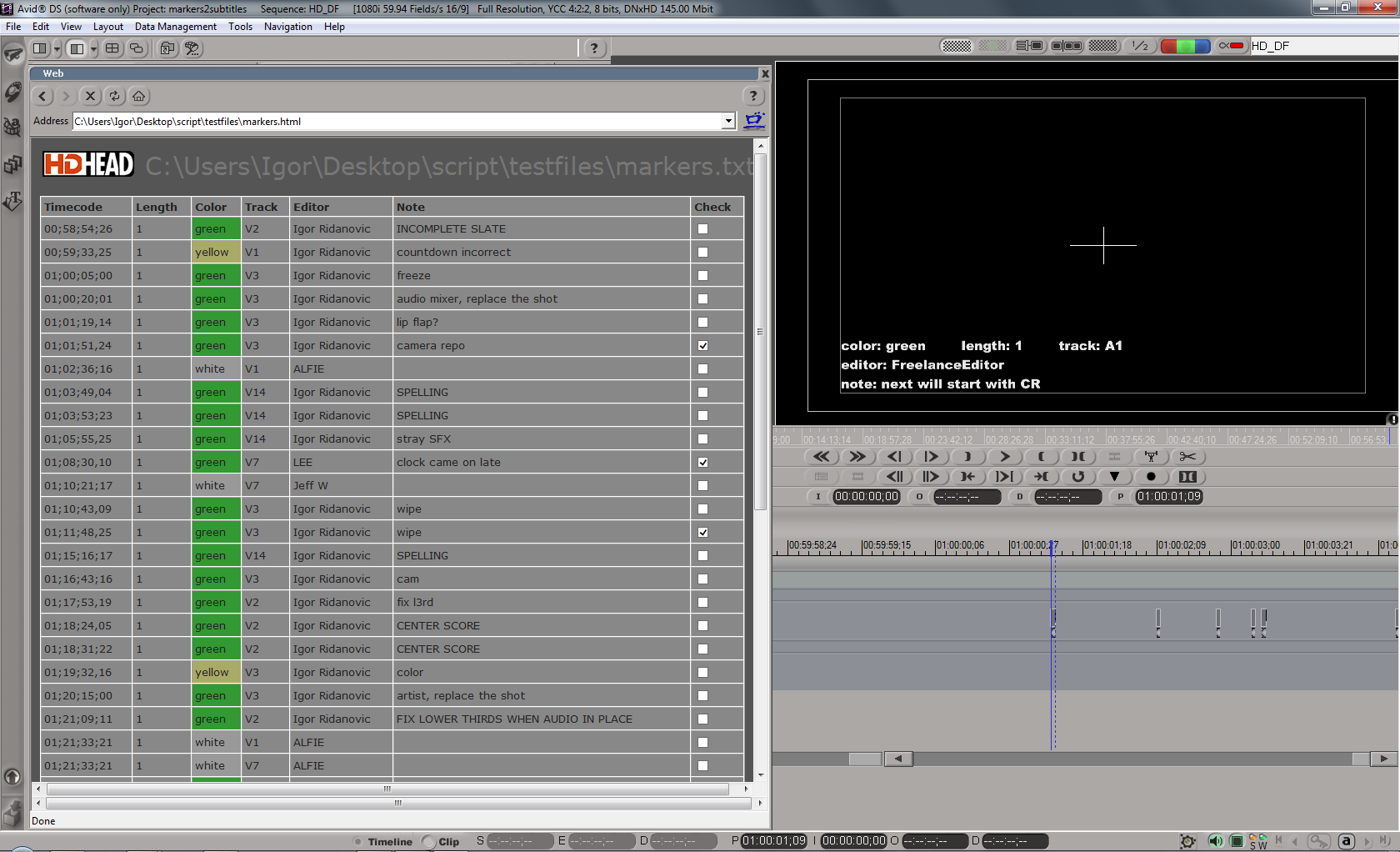Uncheck the camera repo row checkbox
Screen dimensions: 1400x852
click(x=702, y=345)
